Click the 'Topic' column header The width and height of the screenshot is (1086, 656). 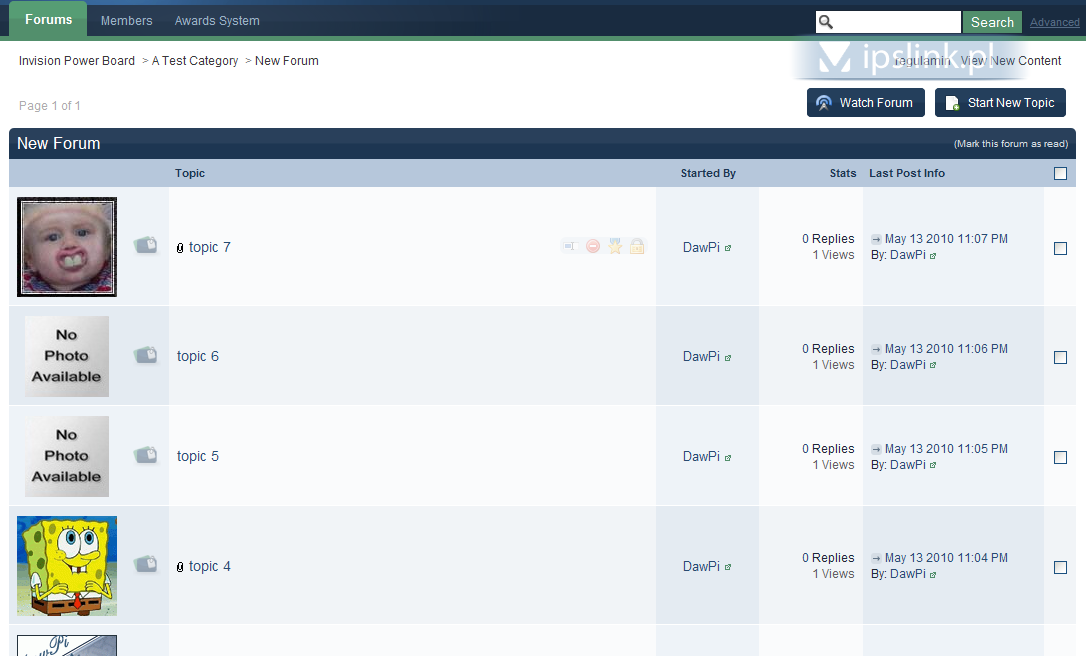190,173
